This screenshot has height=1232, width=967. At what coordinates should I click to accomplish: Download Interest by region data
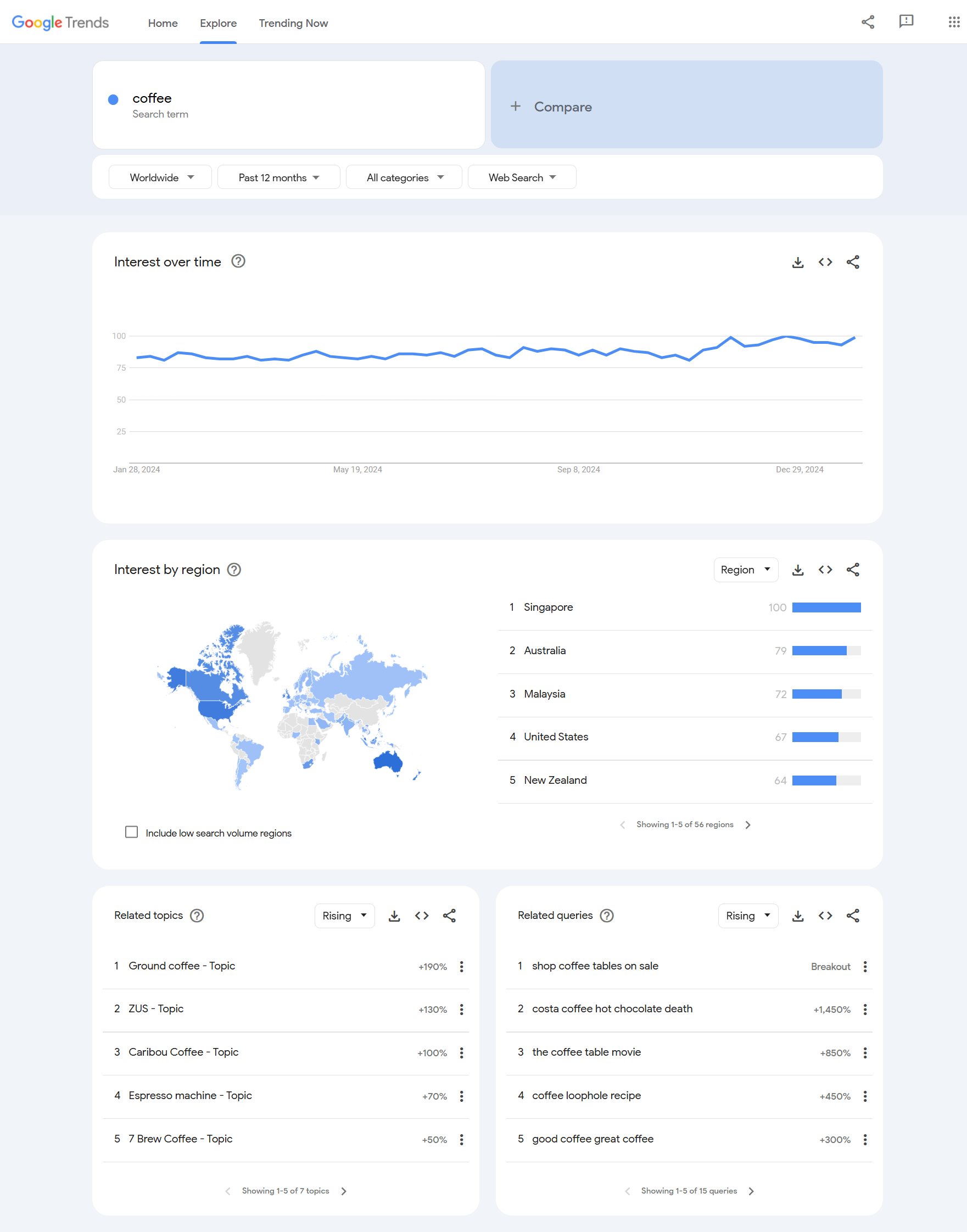pyautogui.click(x=798, y=570)
